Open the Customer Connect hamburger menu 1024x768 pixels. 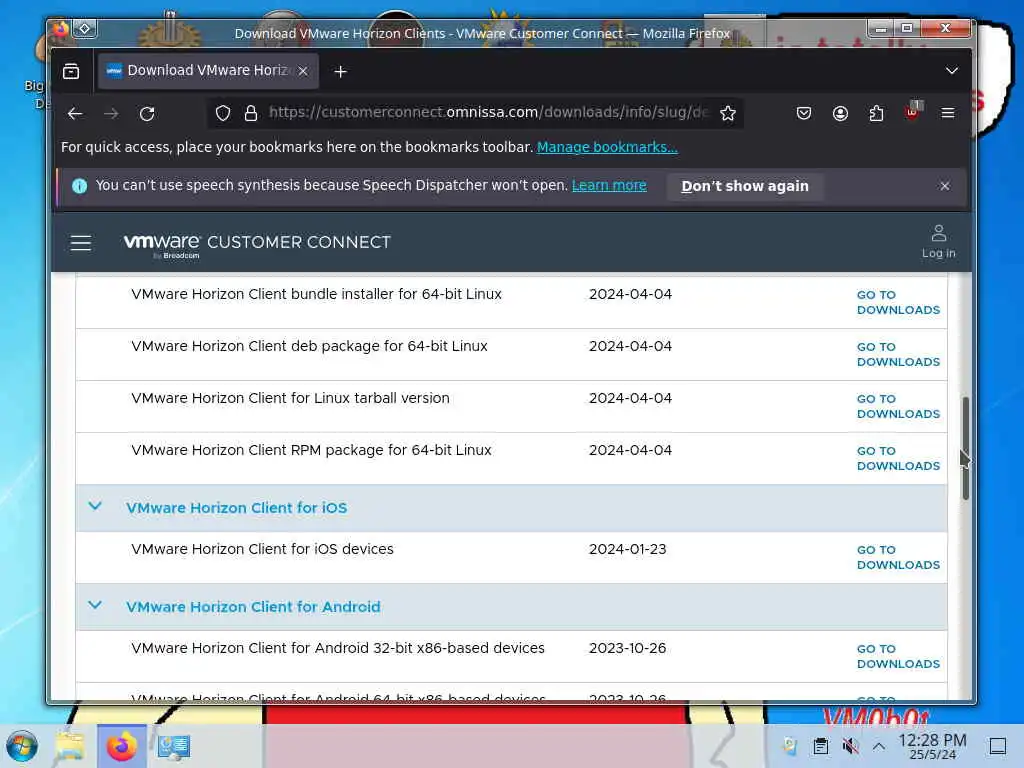(81, 243)
